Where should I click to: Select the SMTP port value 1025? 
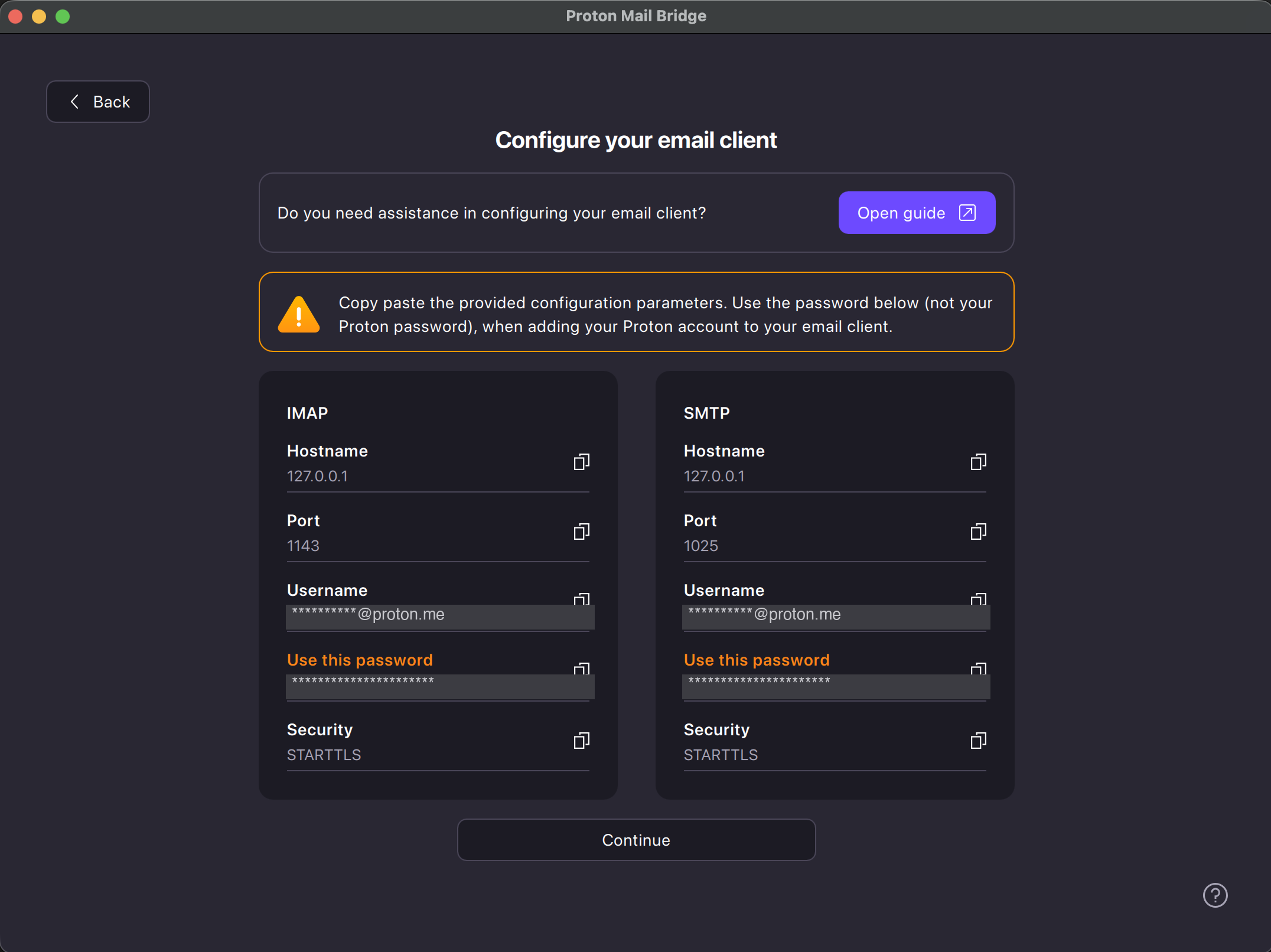pos(701,546)
